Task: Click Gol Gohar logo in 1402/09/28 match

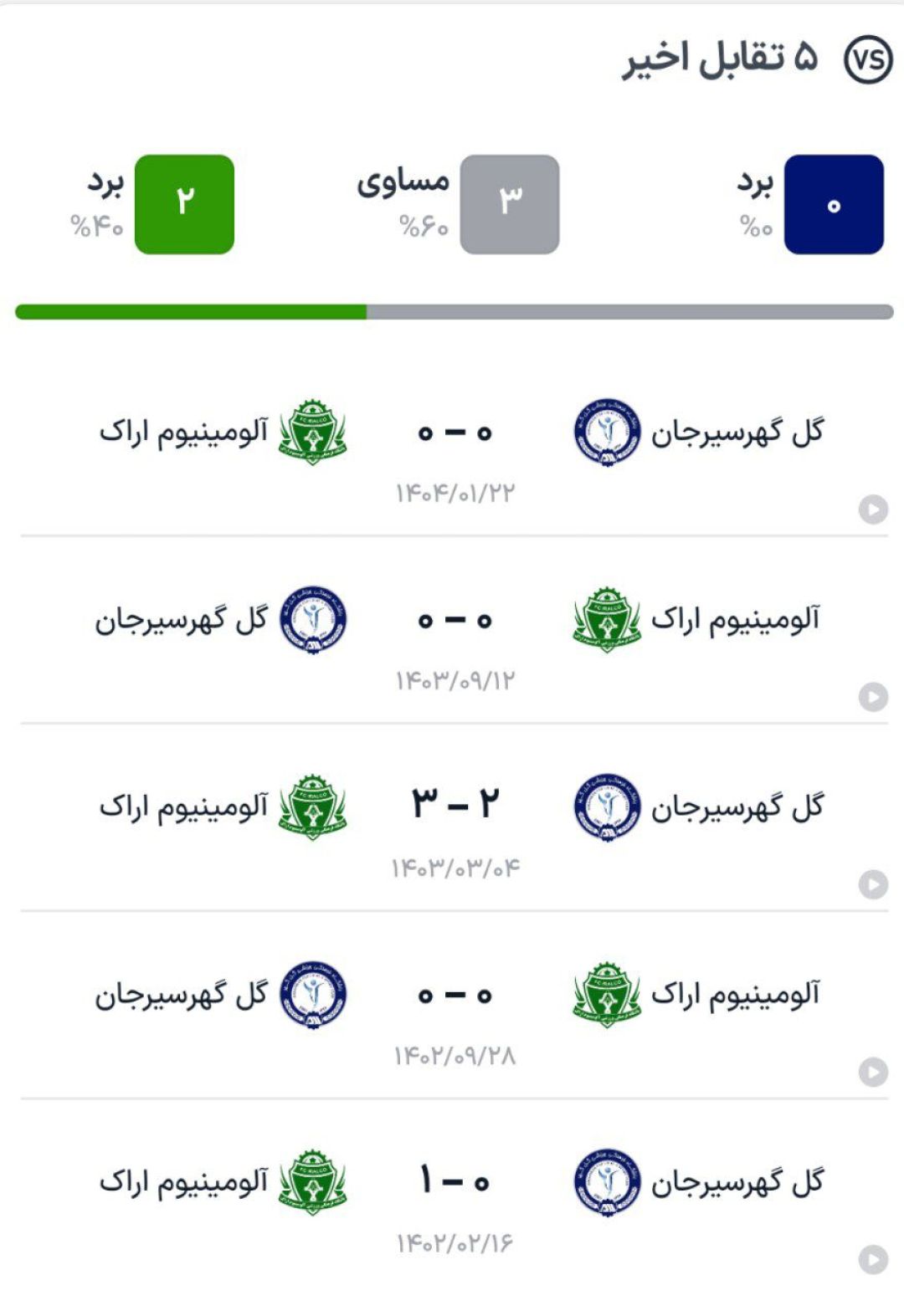Action: tap(313, 995)
